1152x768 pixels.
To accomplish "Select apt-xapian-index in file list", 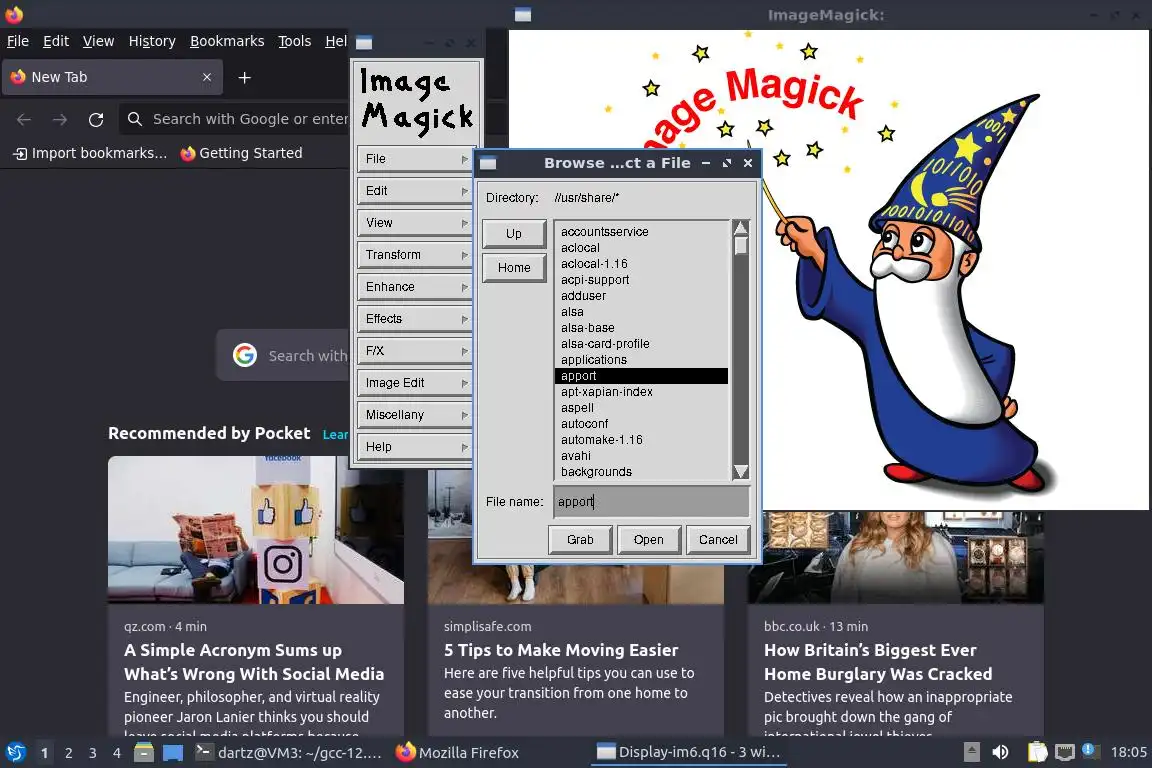I will (641, 392).
